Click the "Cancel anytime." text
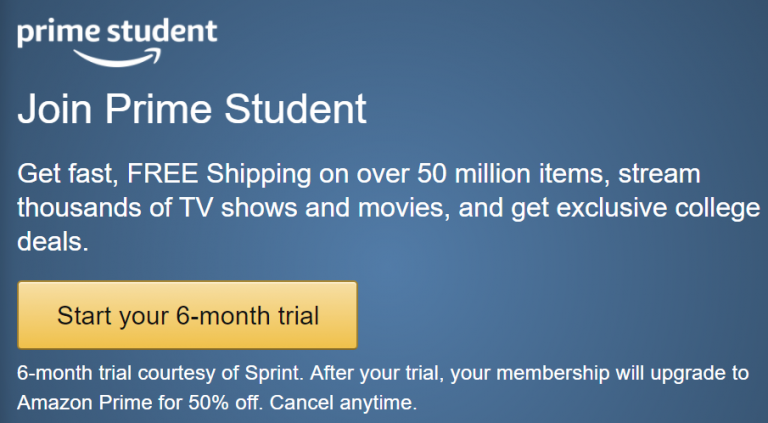The width and height of the screenshot is (768, 423). [x=343, y=403]
